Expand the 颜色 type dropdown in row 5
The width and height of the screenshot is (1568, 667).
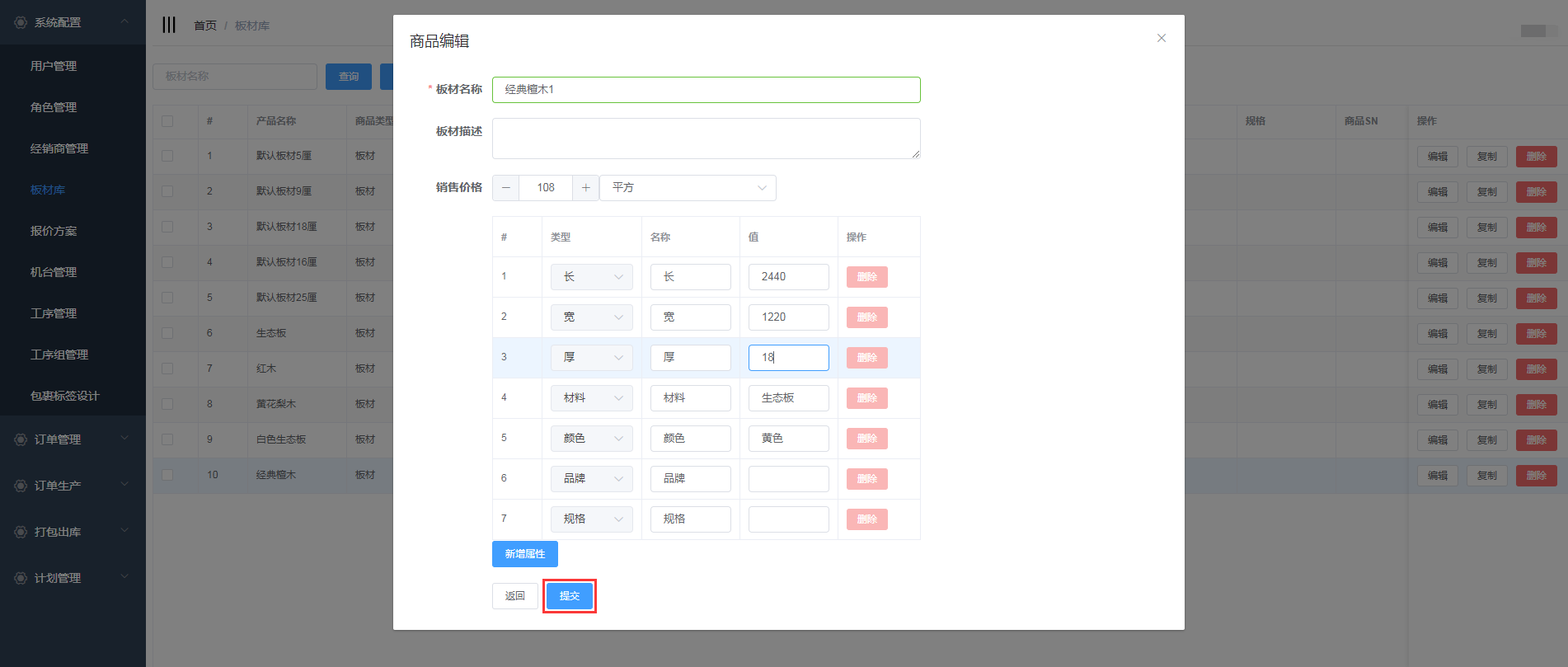[591, 439]
